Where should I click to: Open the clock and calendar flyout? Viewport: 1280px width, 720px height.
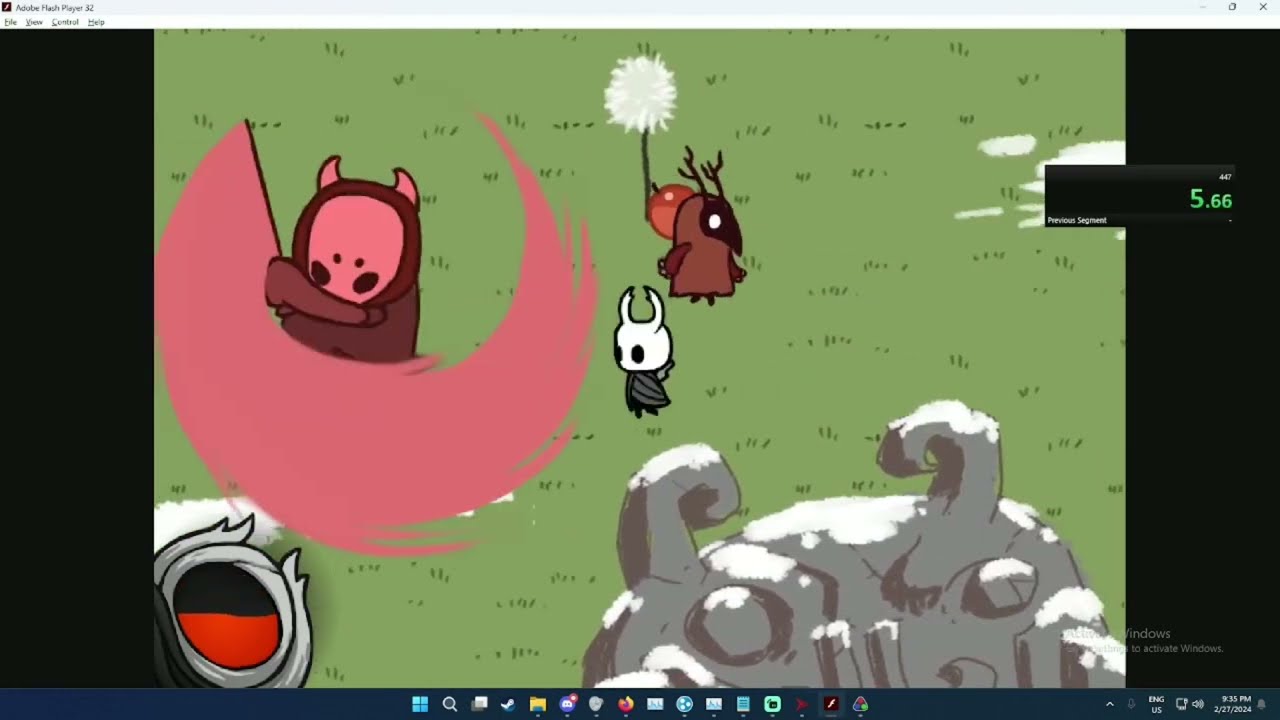click(1236, 704)
